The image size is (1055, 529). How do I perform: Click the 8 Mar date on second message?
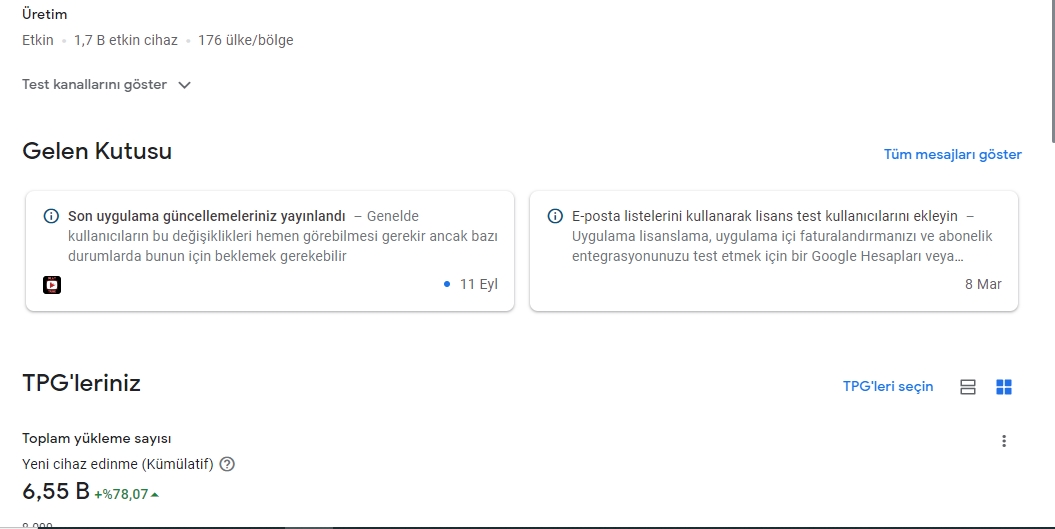pyautogui.click(x=983, y=284)
